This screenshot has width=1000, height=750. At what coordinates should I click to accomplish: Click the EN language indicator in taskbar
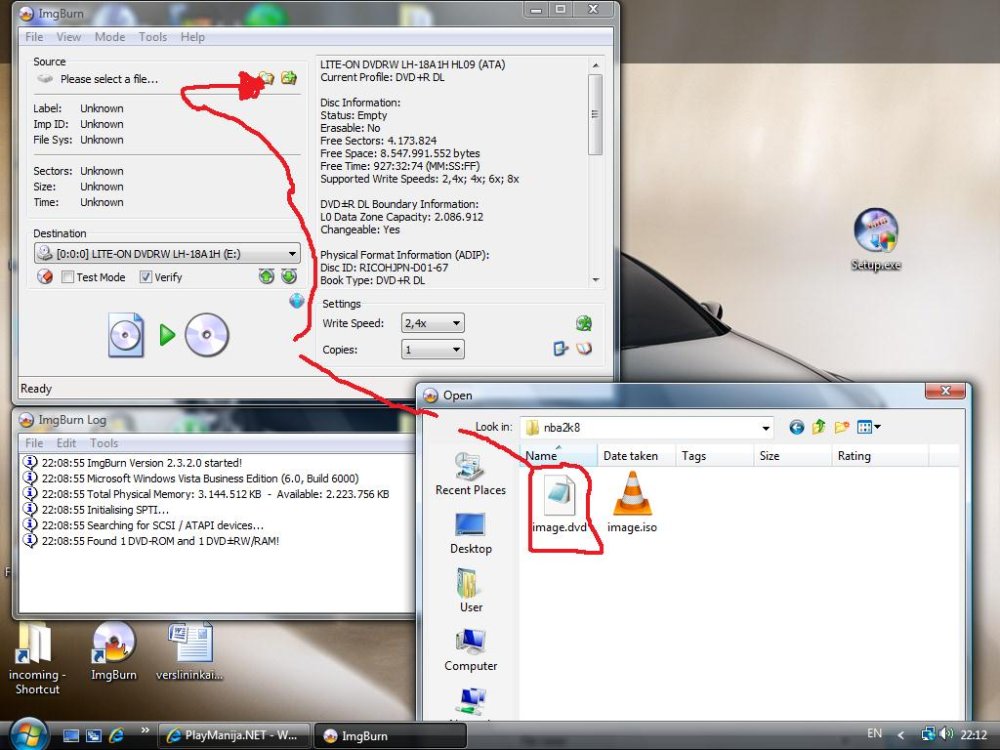pos(874,733)
